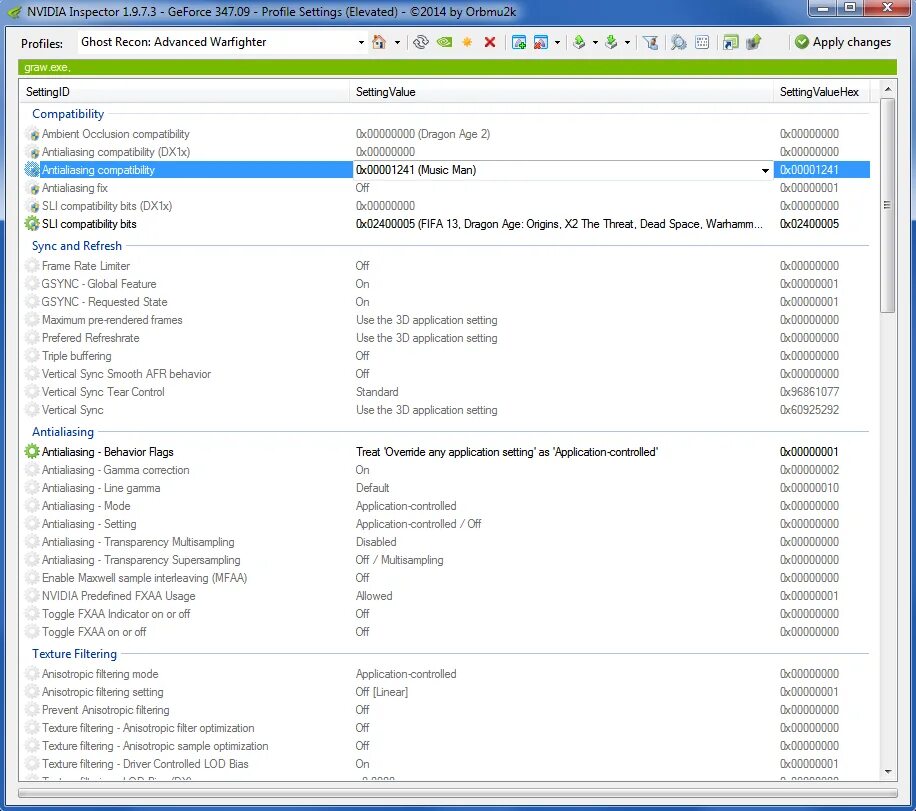Click the magnifier scan icon in the toolbar
The height and width of the screenshot is (811, 916).
pos(678,42)
